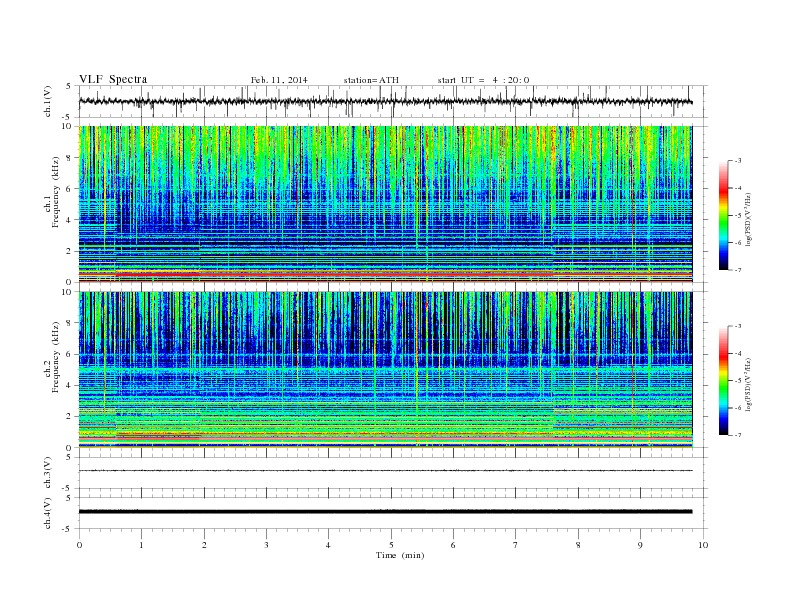Image resolution: width=792 pixels, height=612 pixels.
Task: Click the "9" tick on the time axis
Action: (640, 545)
